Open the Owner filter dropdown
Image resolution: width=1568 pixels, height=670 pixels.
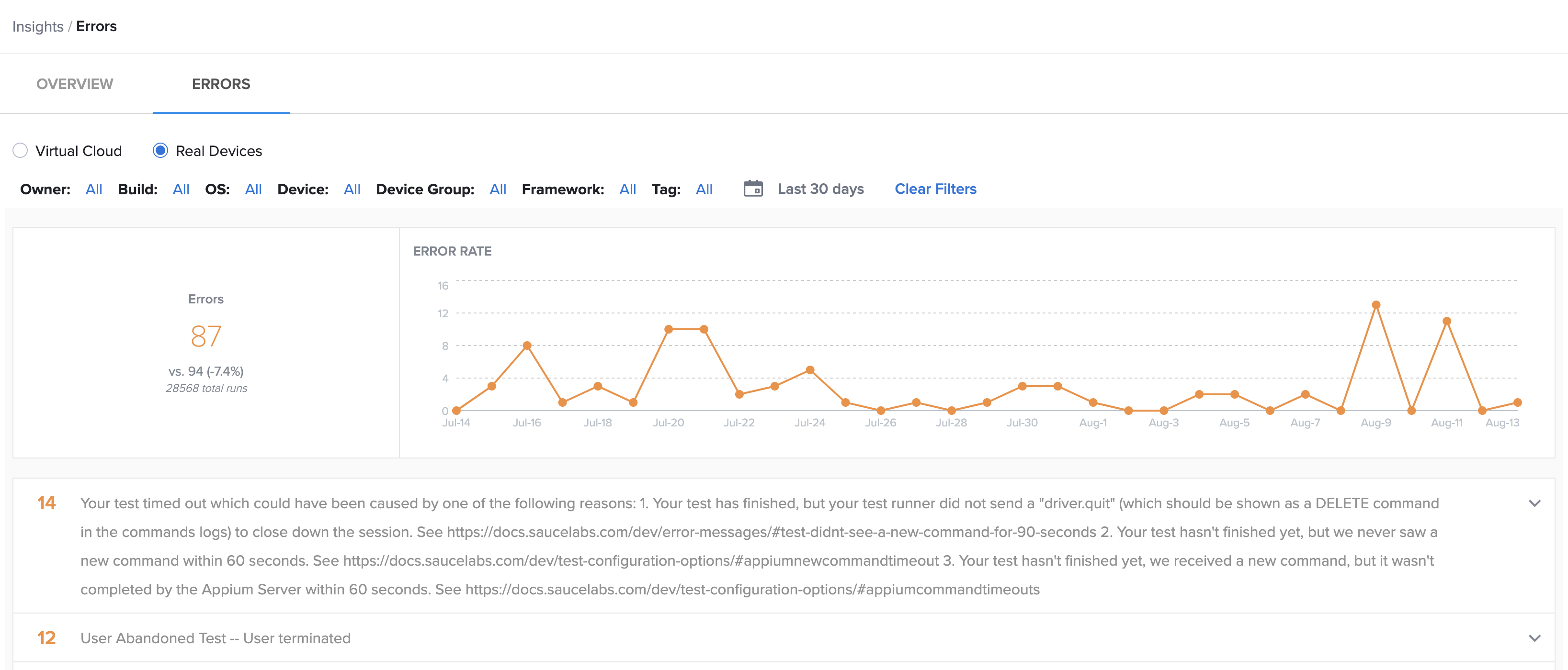tap(94, 189)
